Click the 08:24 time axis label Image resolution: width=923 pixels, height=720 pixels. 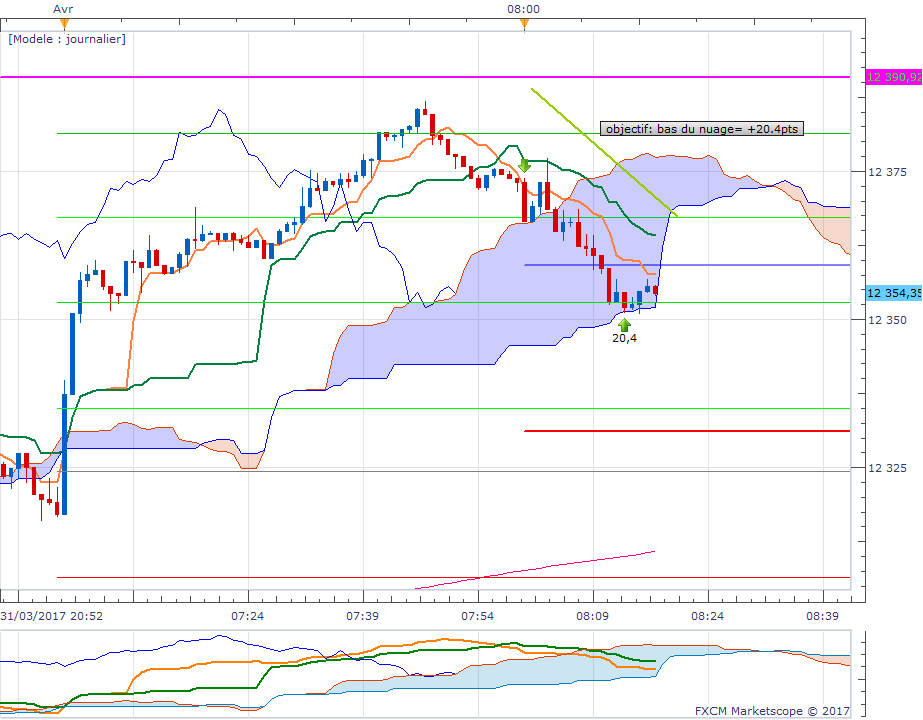point(708,616)
